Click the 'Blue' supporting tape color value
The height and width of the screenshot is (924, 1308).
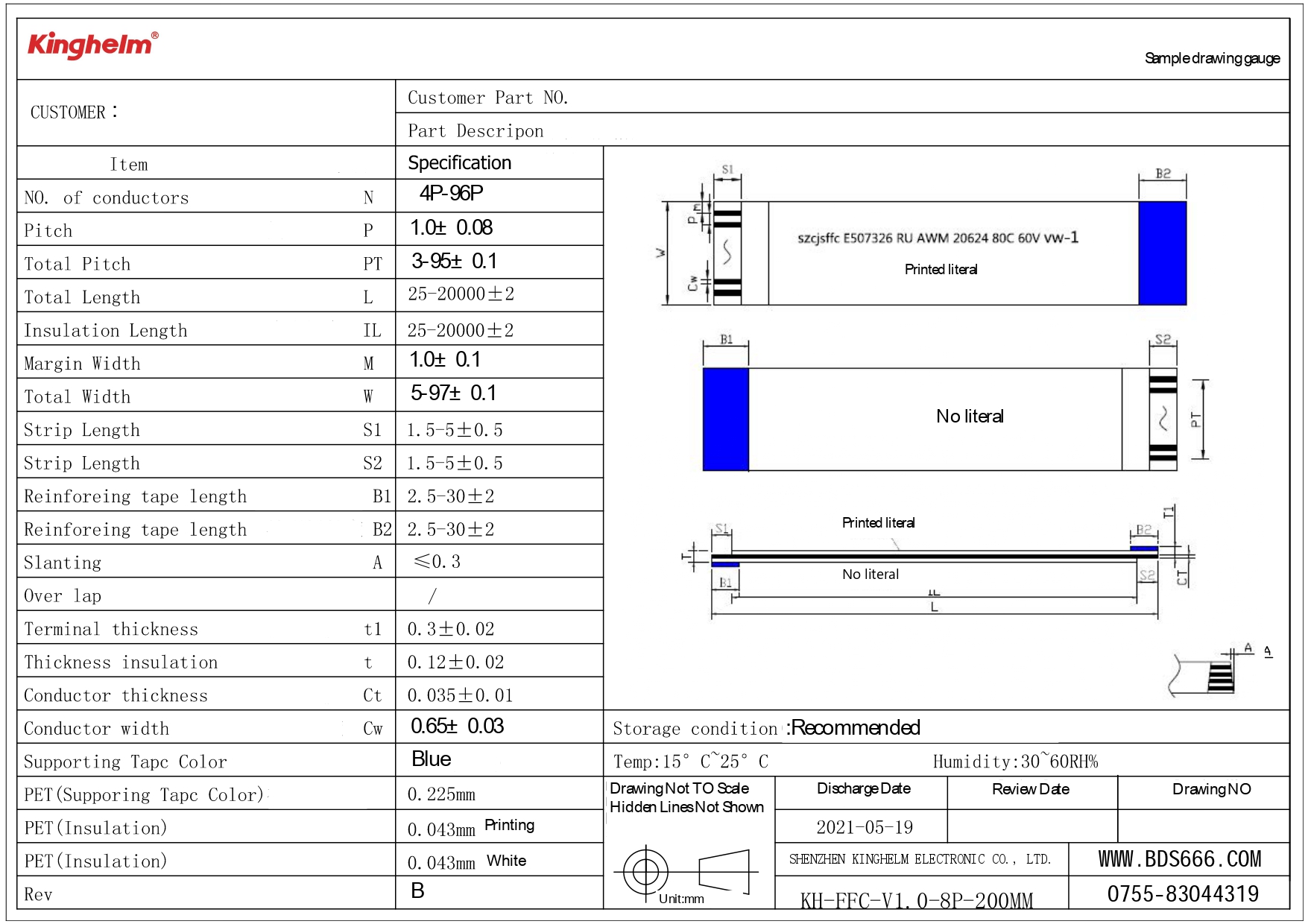click(x=432, y=759)
